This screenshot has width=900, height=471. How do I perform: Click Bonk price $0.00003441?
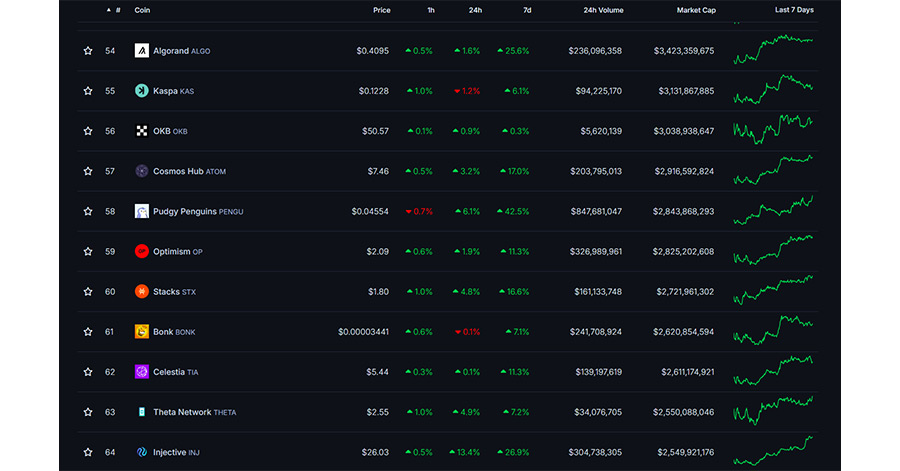pos(363,332)
